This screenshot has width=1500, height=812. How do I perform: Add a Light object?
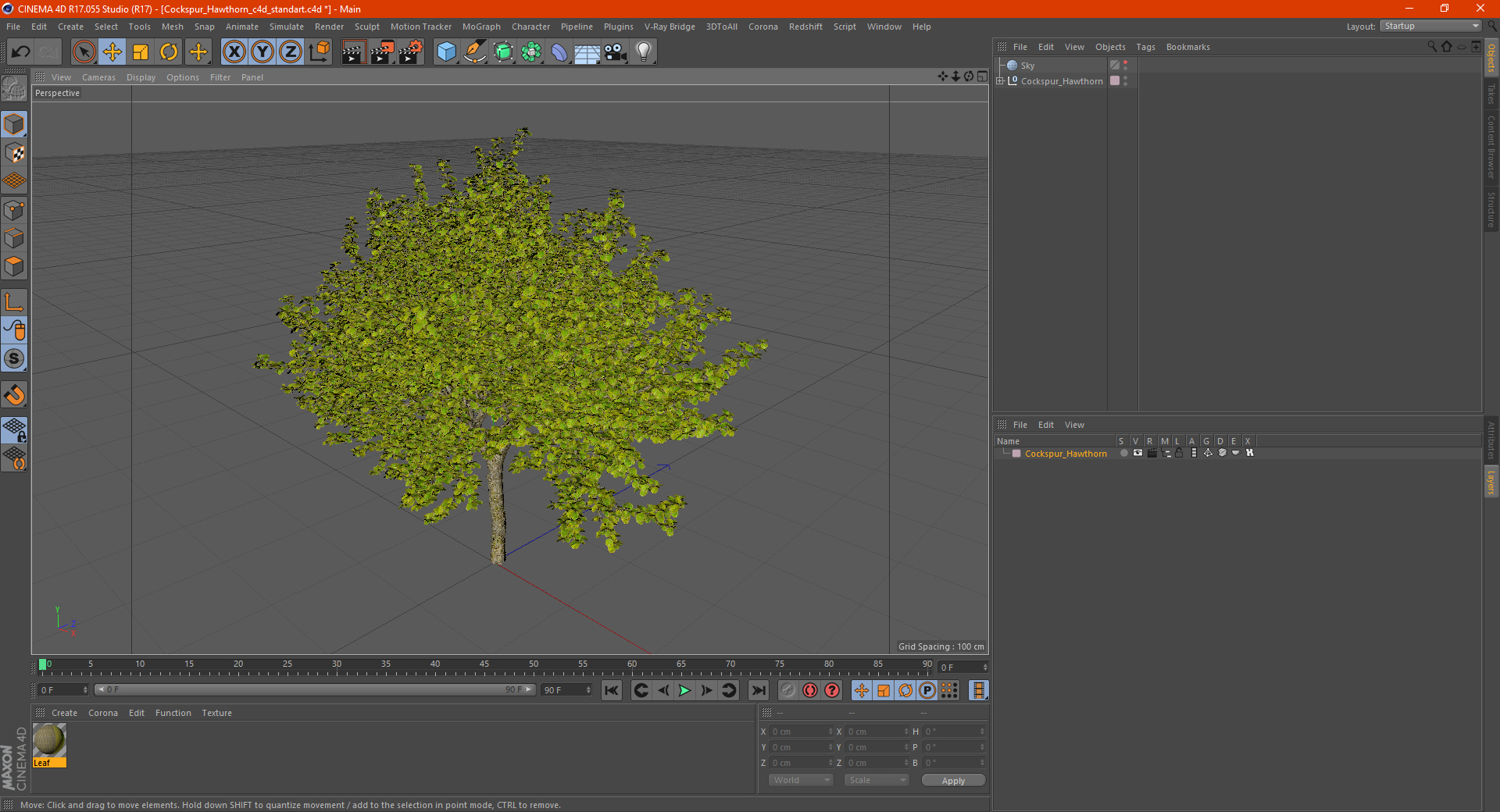(x=644, y=52)
